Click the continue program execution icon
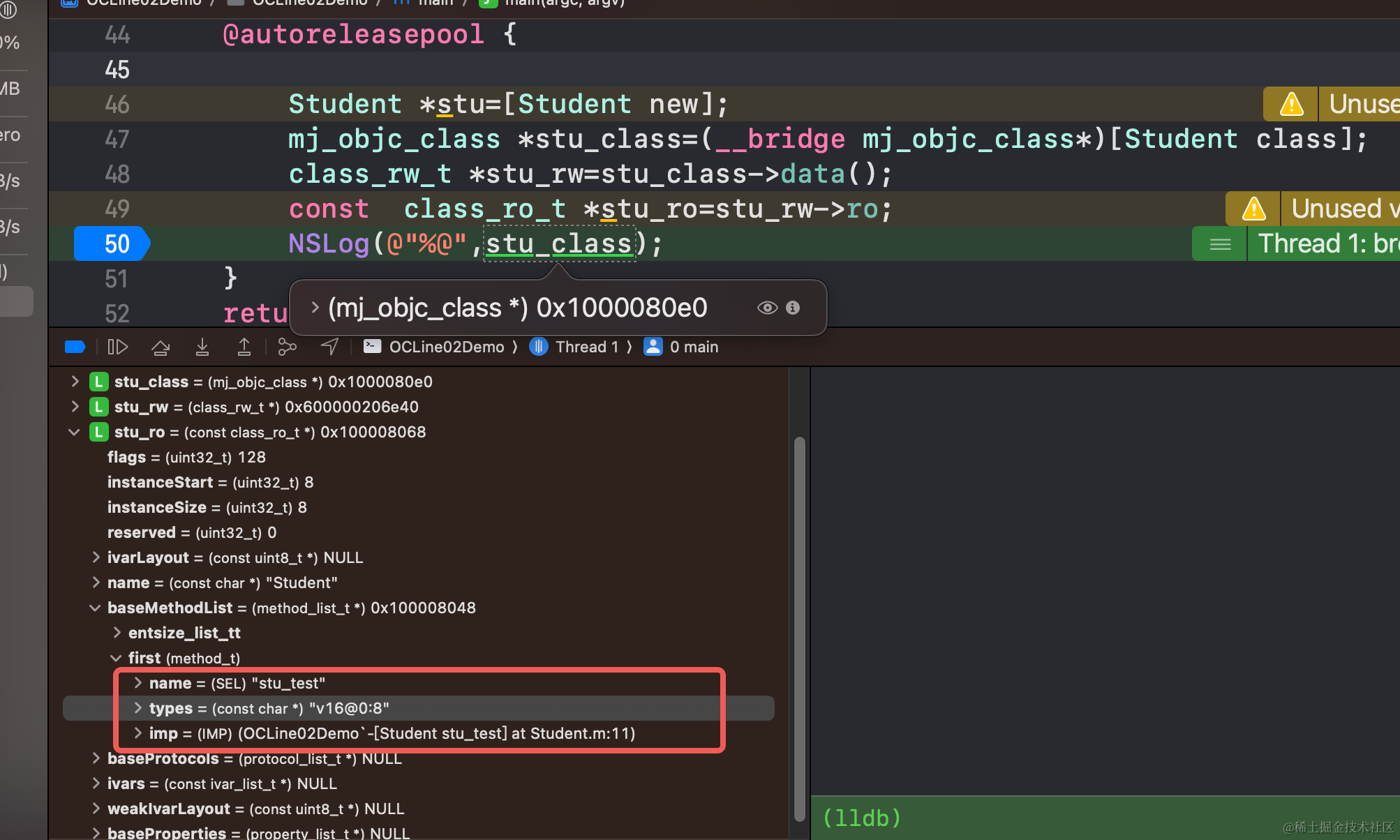This screenshot has height=840, width=1400. point(117,347)
